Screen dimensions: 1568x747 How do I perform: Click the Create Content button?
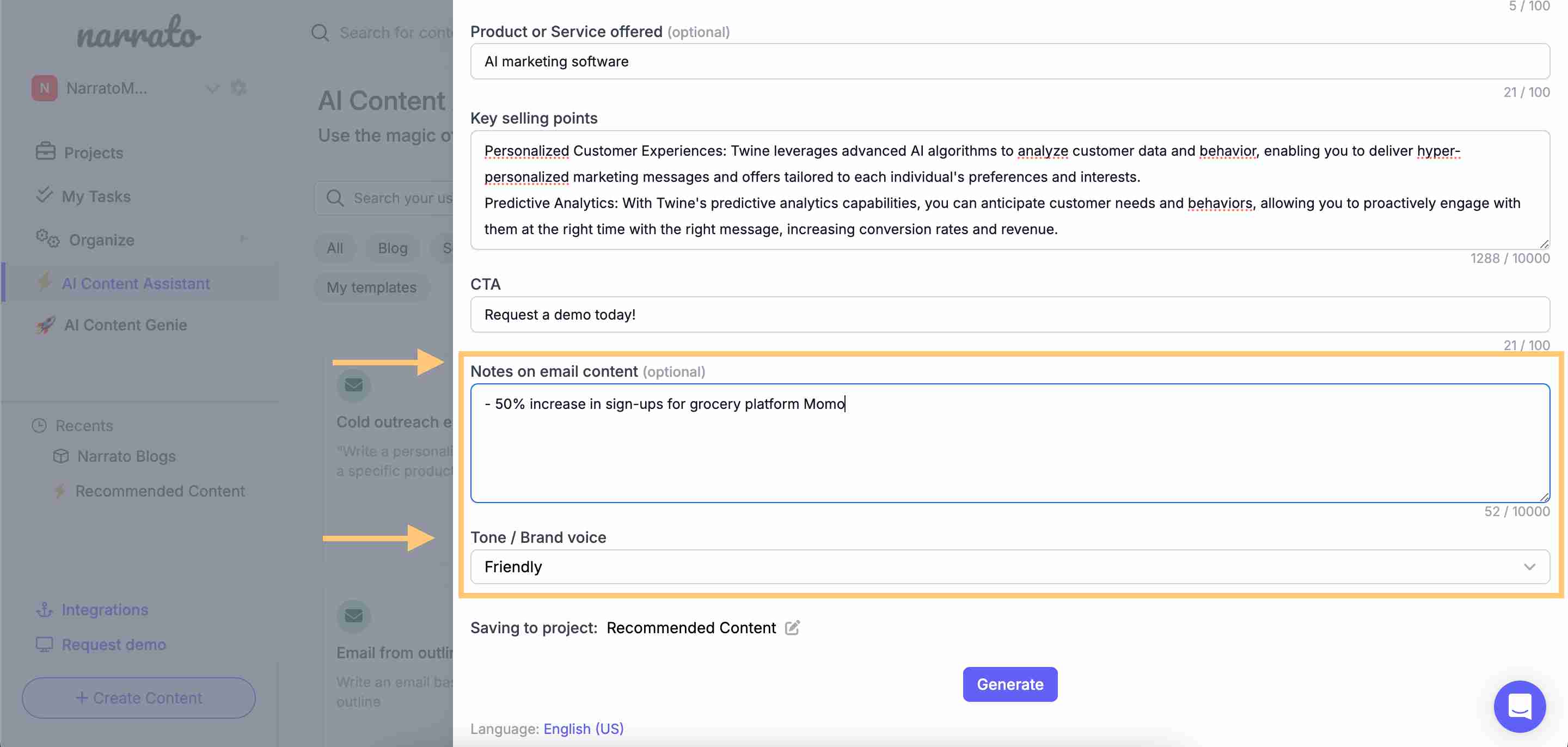(139, 697)
